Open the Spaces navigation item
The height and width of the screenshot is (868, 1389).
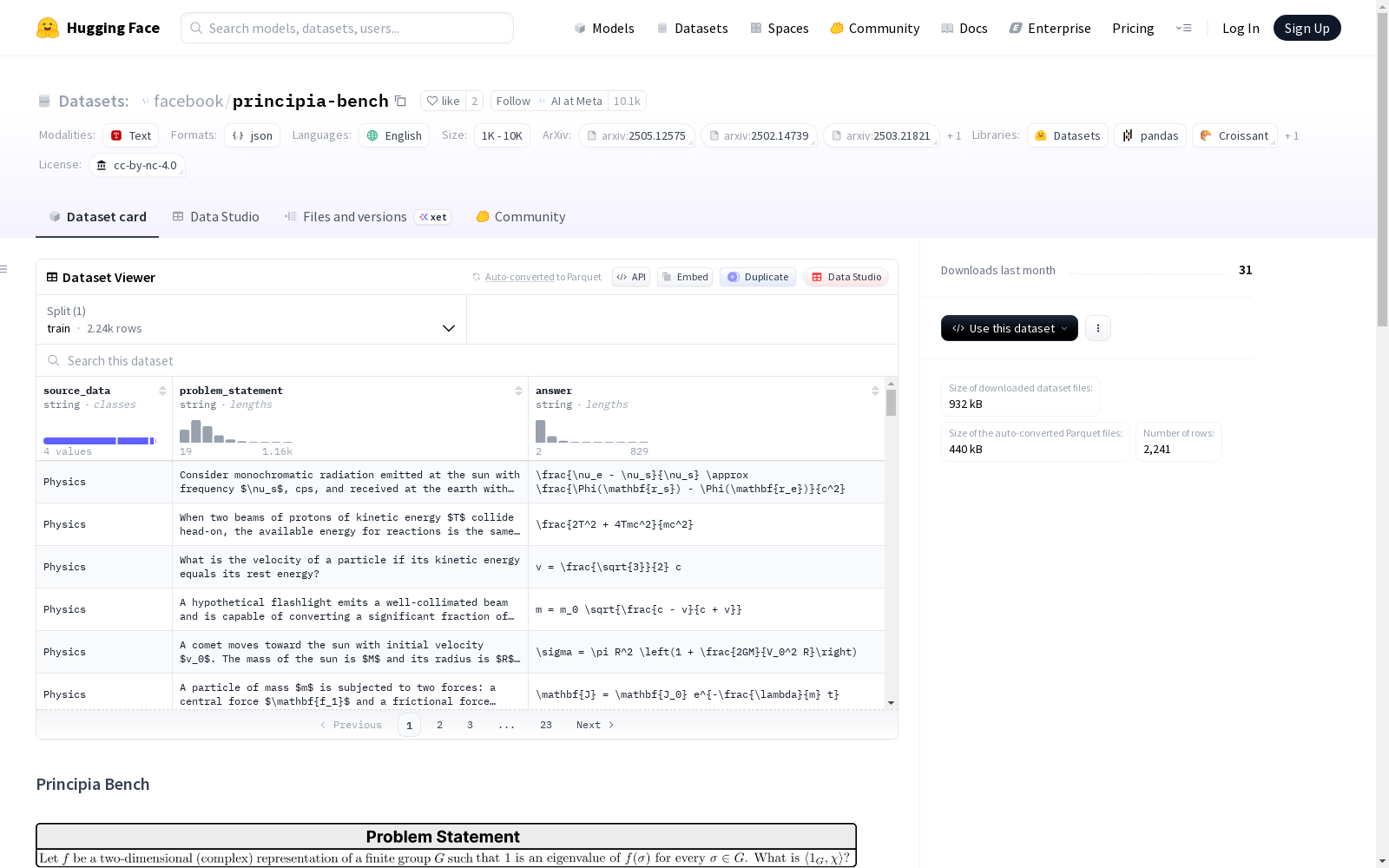point(780,28)
